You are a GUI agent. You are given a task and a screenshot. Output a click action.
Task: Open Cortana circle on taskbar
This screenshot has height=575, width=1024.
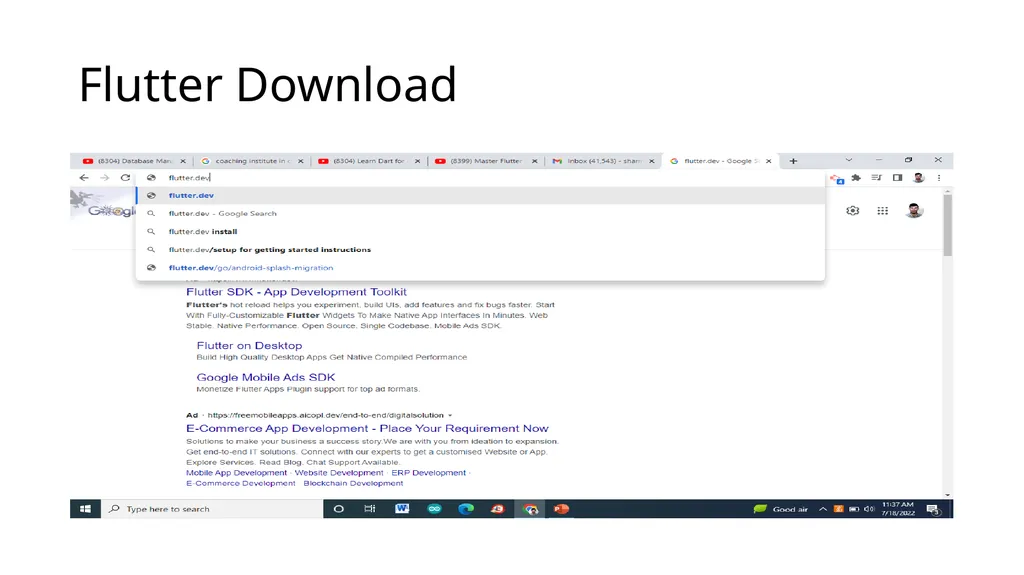click(338, 509)
